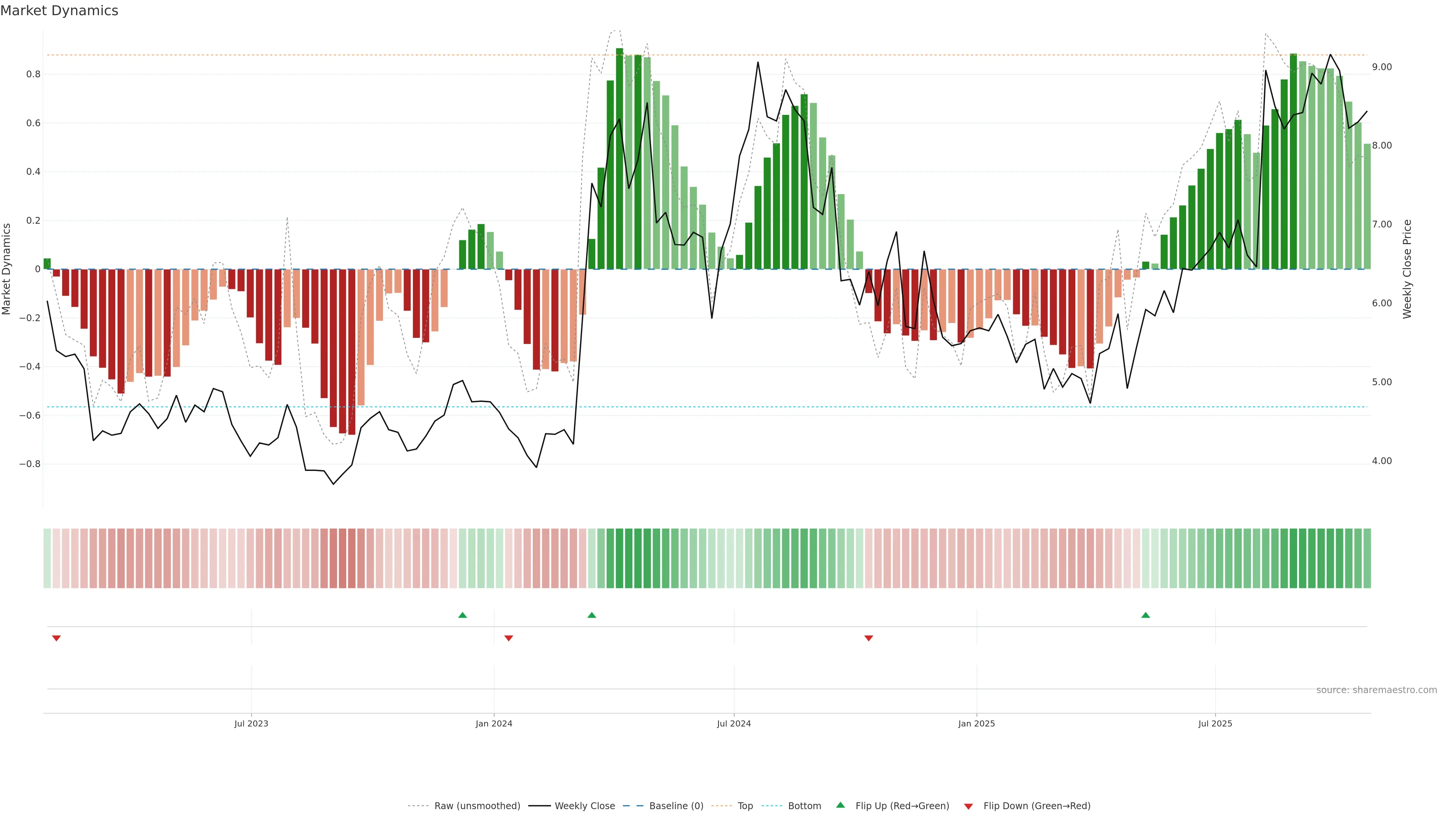Click the Flip Up legend triangle icon

(841, 805)
